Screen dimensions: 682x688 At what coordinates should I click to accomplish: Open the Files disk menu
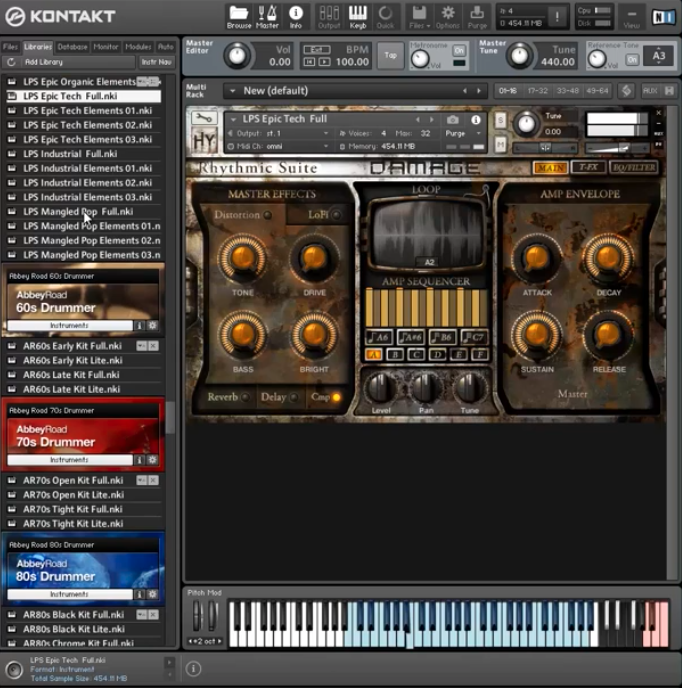[x=419, y=17]
